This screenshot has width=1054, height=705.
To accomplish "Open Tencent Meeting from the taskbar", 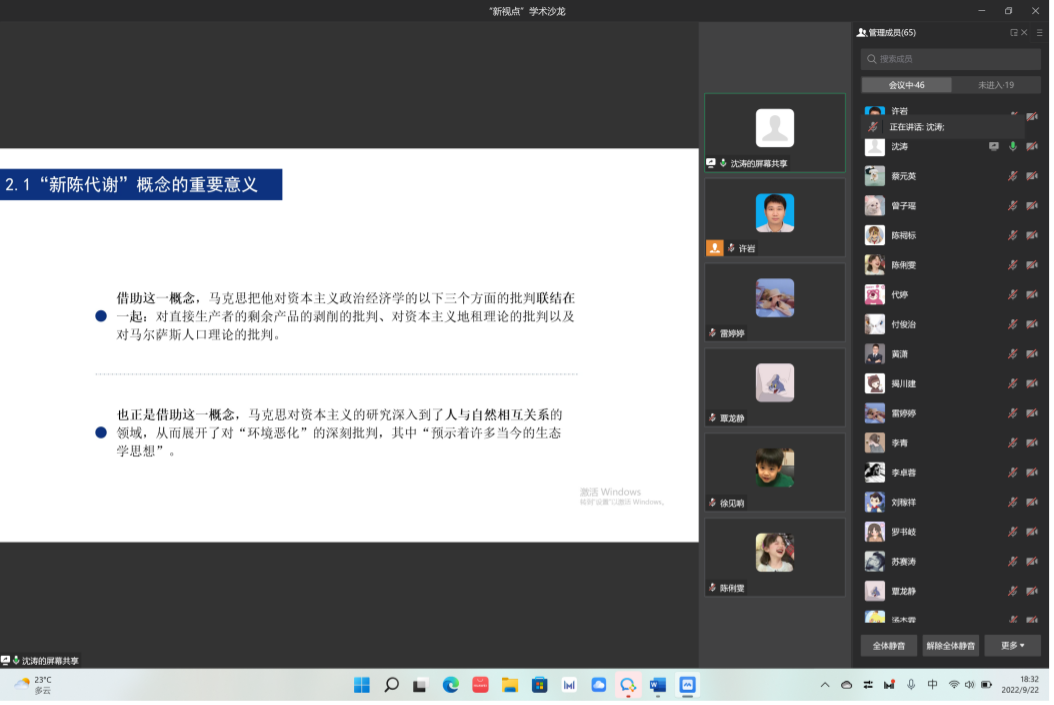I will [x=687, y=685].
